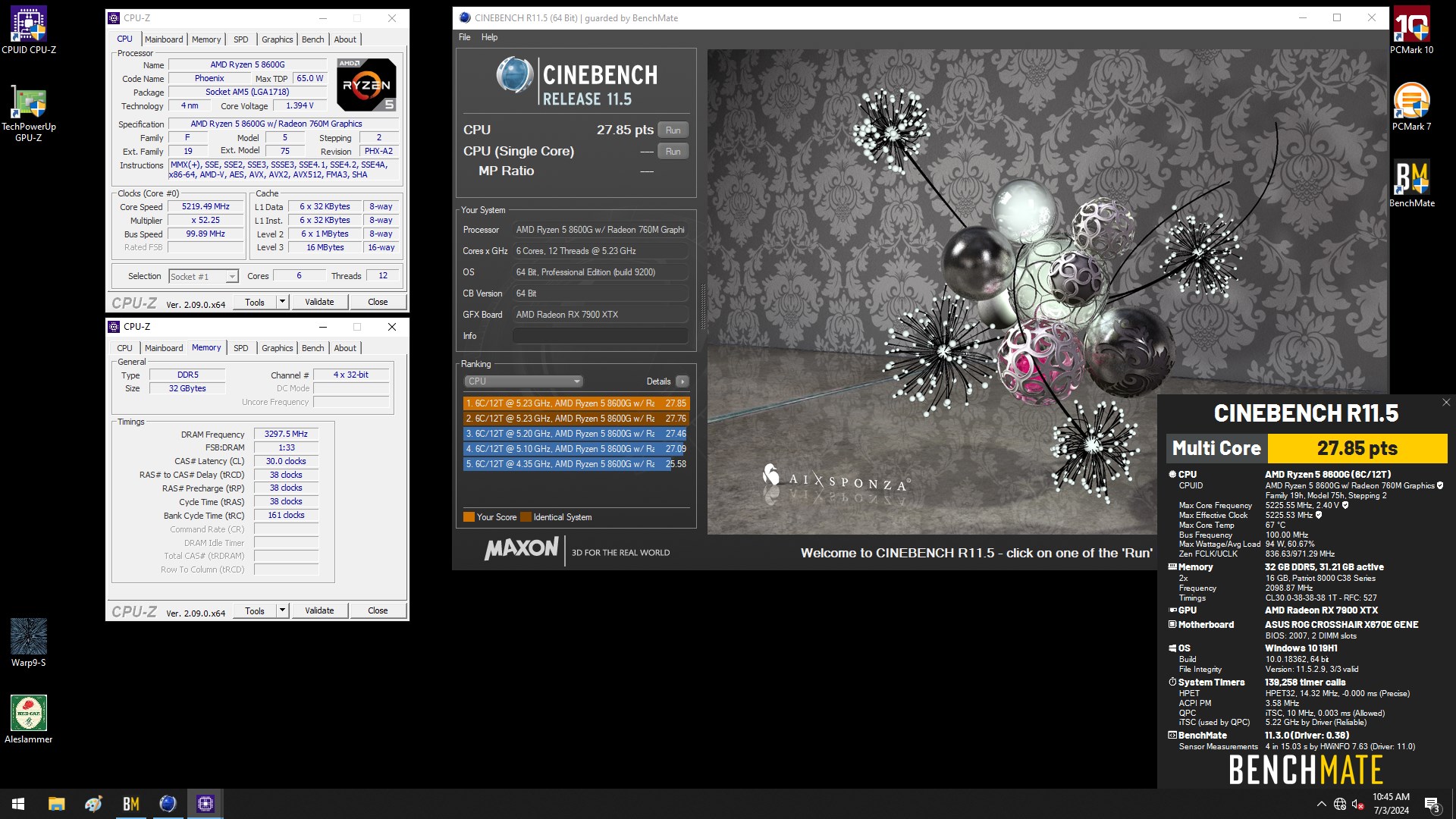Click the Details arrow in Ranking panel

pos(682,381)
